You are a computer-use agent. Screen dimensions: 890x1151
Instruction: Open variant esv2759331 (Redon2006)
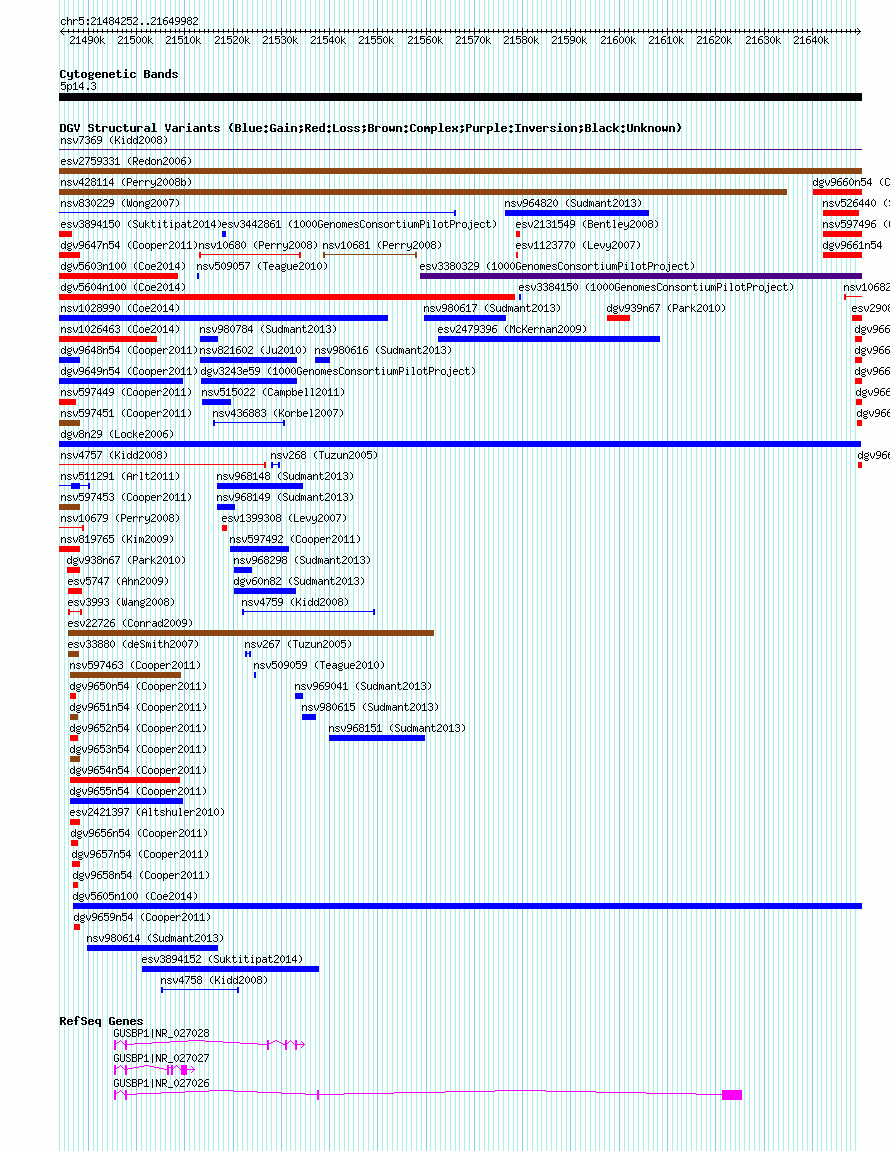pyautogui.click(x=126, y=161)
